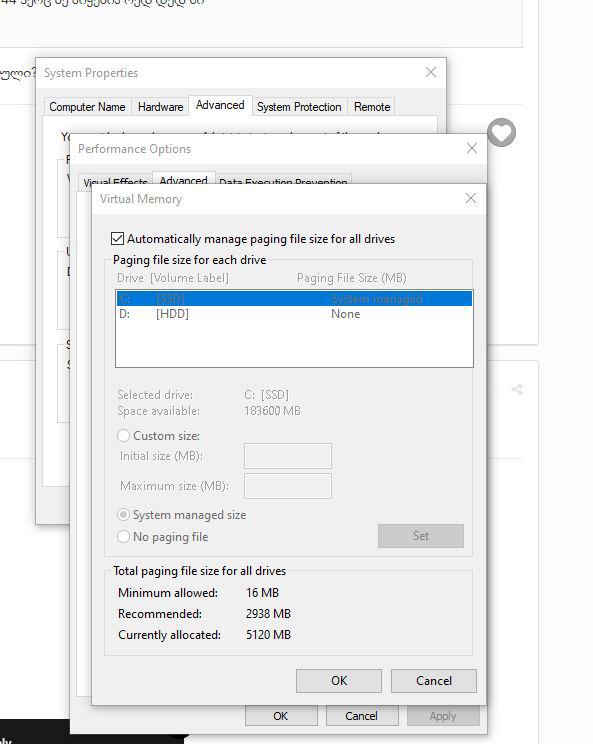The image size is (593, 744).
Task: Switch to the Hardware tab
Action: (160, 107)
